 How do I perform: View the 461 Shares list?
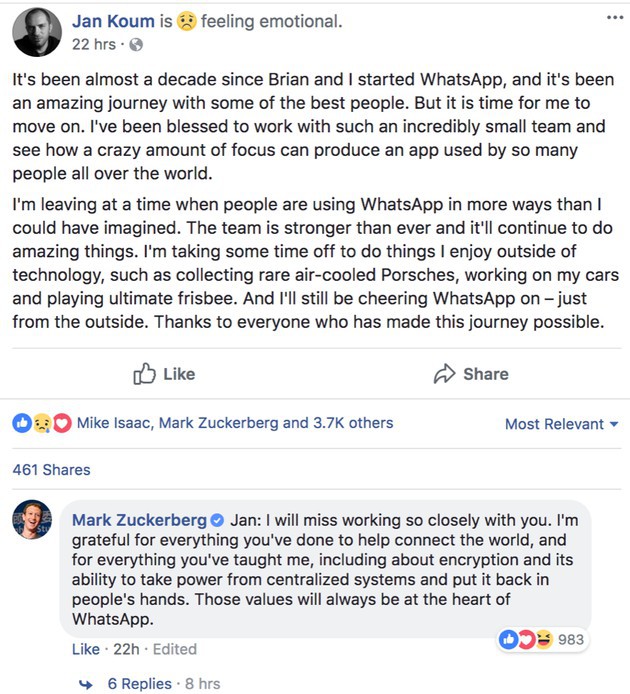click(x=51, y=470)
